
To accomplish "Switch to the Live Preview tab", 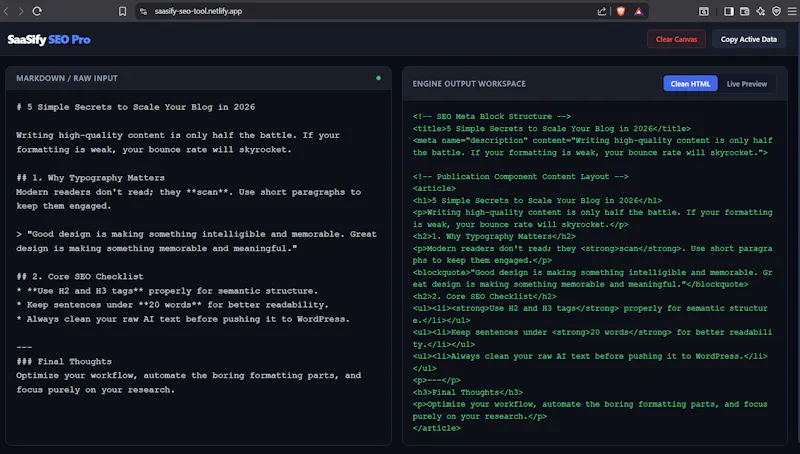I will pos(746,84).
